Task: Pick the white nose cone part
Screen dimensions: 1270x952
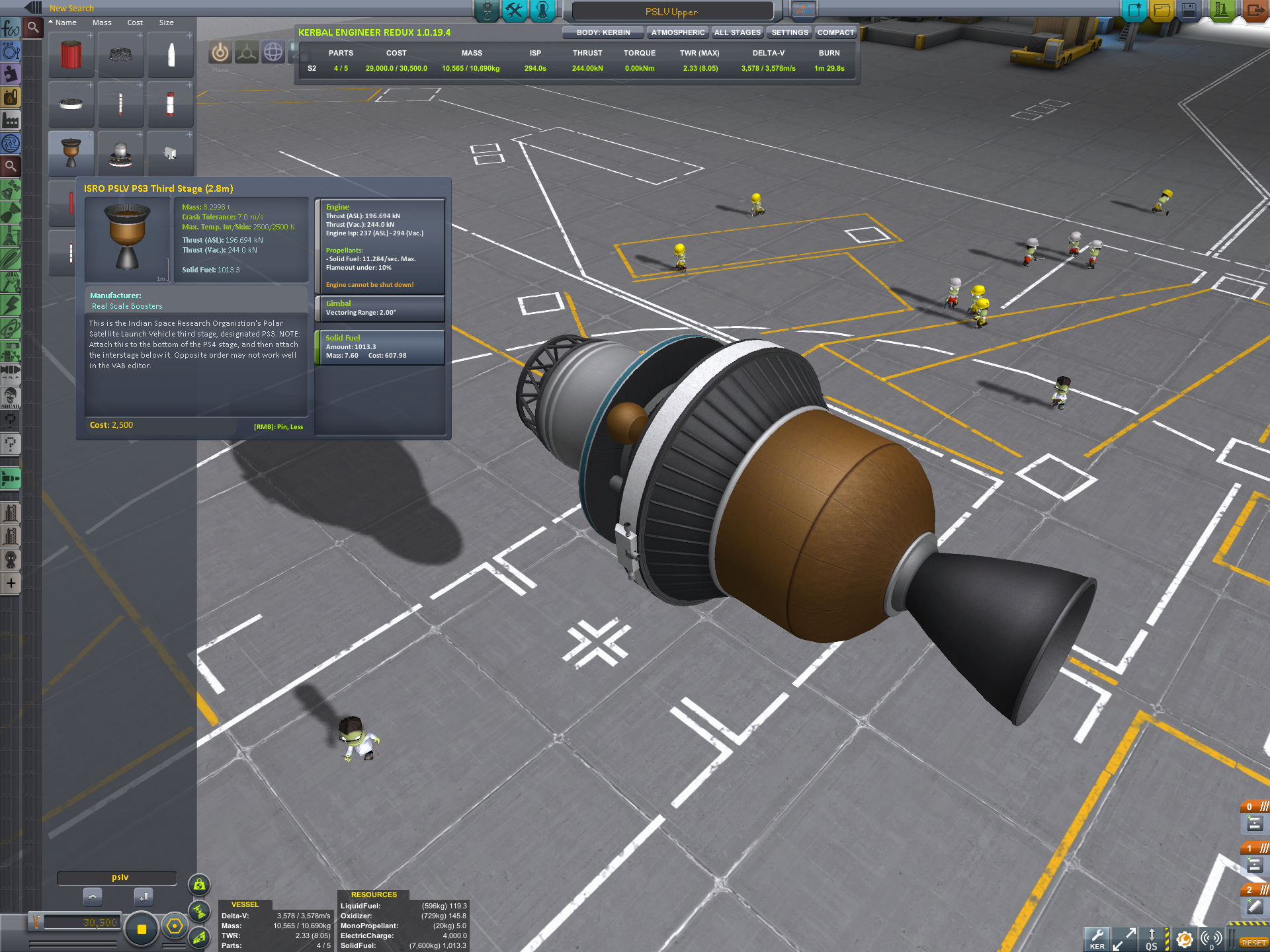Action: [x=171, y=54]
